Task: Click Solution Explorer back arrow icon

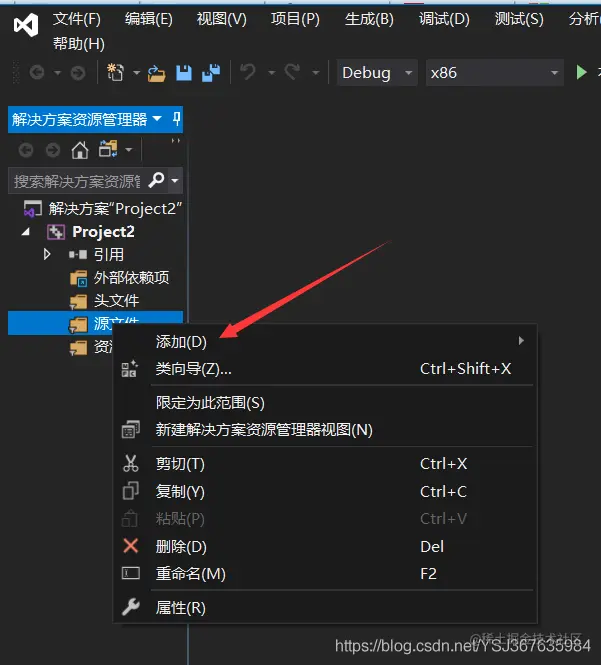Action: coord(26,150)
